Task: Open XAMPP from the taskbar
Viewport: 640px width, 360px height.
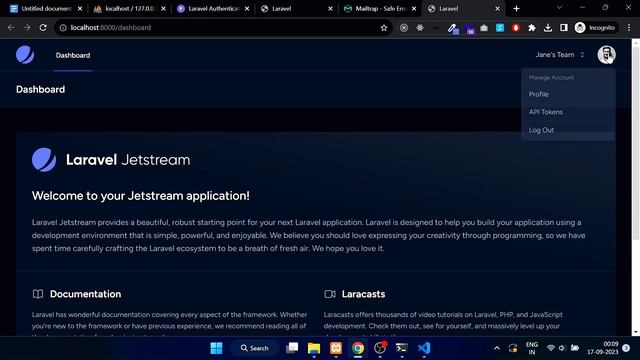Action: (336, 348)
